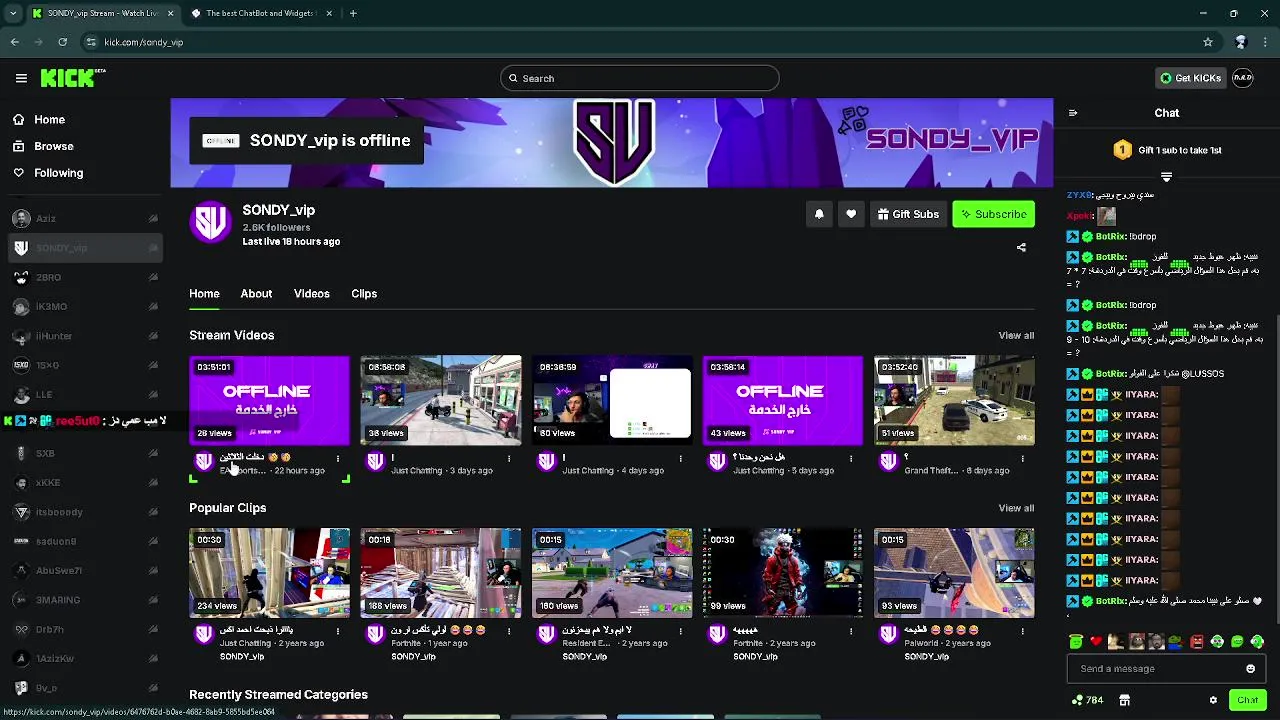Screen dimensions: 1280x720
Task: Open options for the 08:38:59 video
Action: (x=680, y=459)
